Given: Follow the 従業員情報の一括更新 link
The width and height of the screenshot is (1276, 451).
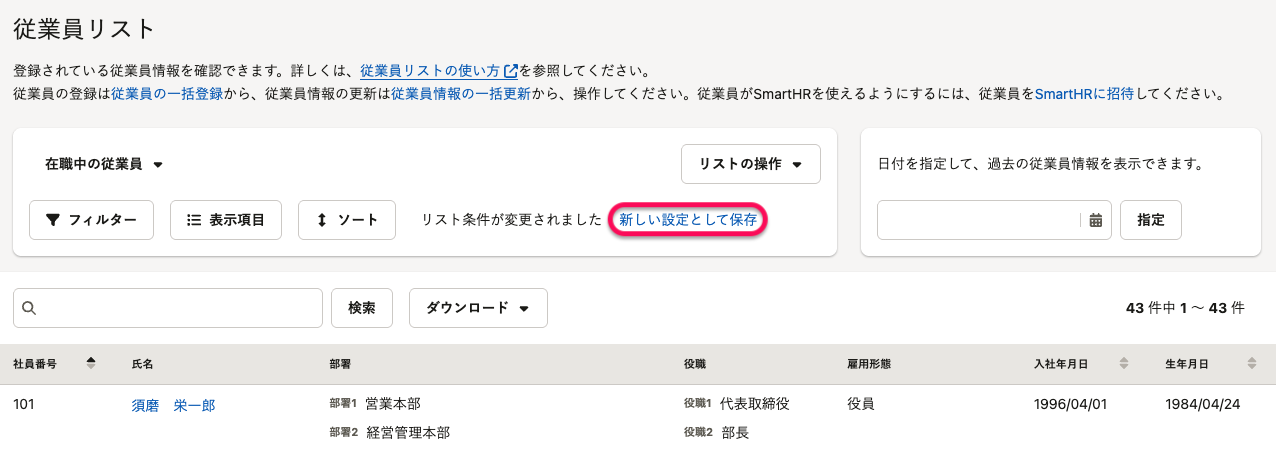Looking at the screenshot, I should [461, 94].
